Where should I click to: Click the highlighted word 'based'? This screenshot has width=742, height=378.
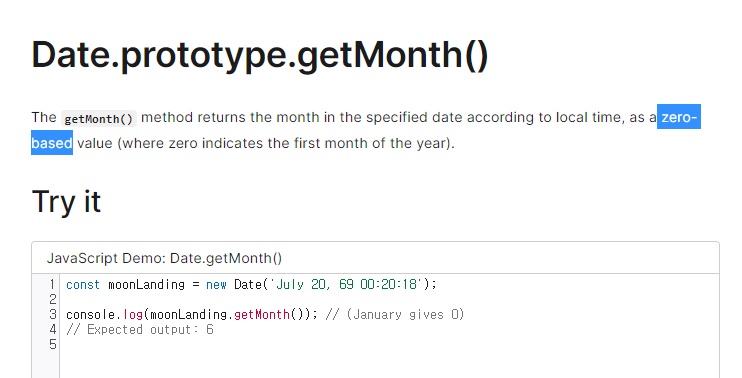(52, 142)
